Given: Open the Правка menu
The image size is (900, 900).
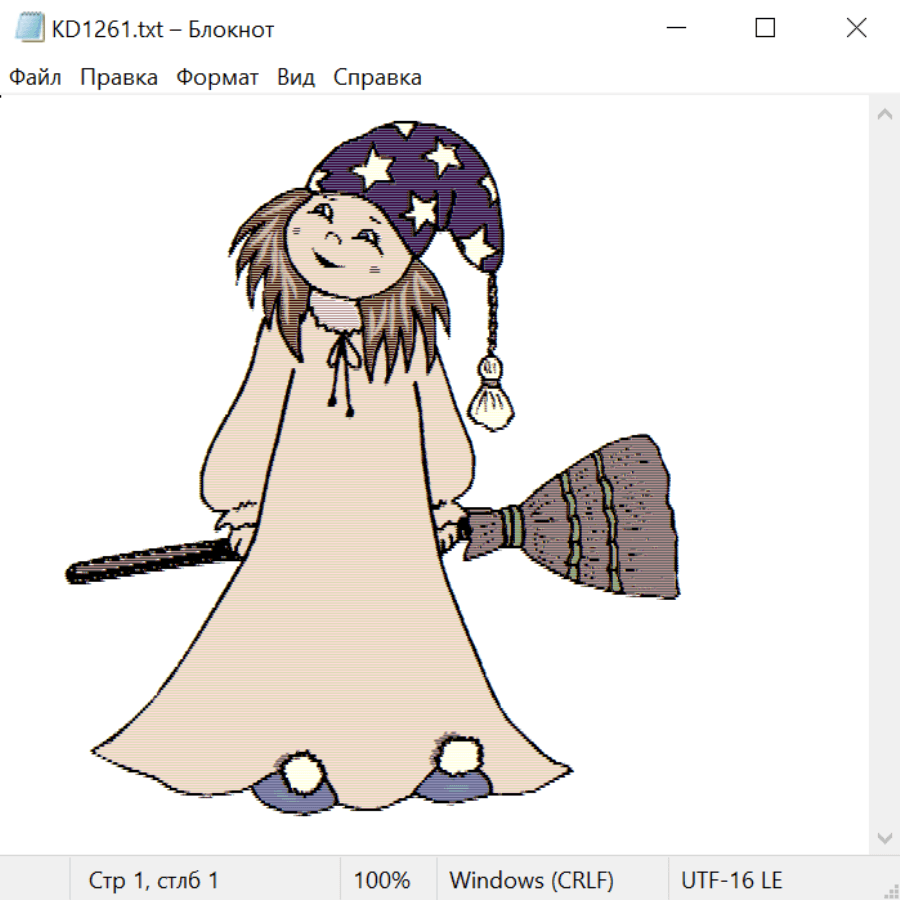Looking at the screenshot, I should pos(119,78).
